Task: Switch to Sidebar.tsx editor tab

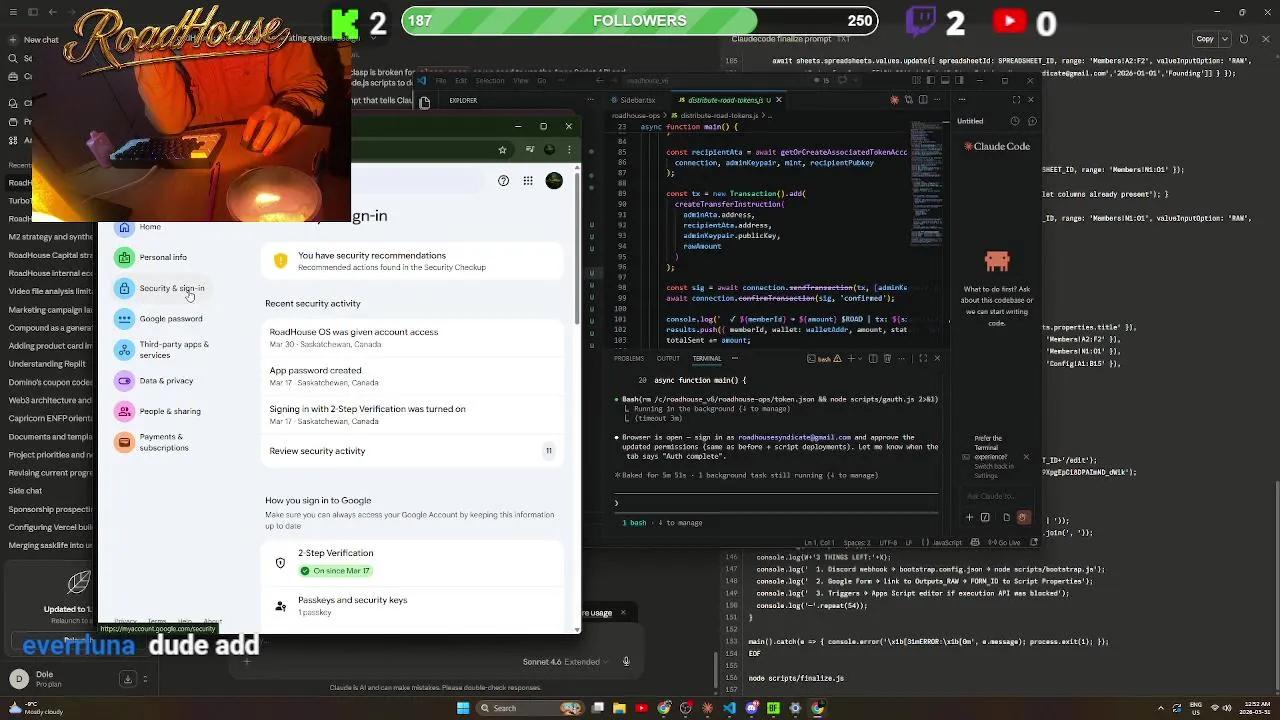Action: point(636,100)
